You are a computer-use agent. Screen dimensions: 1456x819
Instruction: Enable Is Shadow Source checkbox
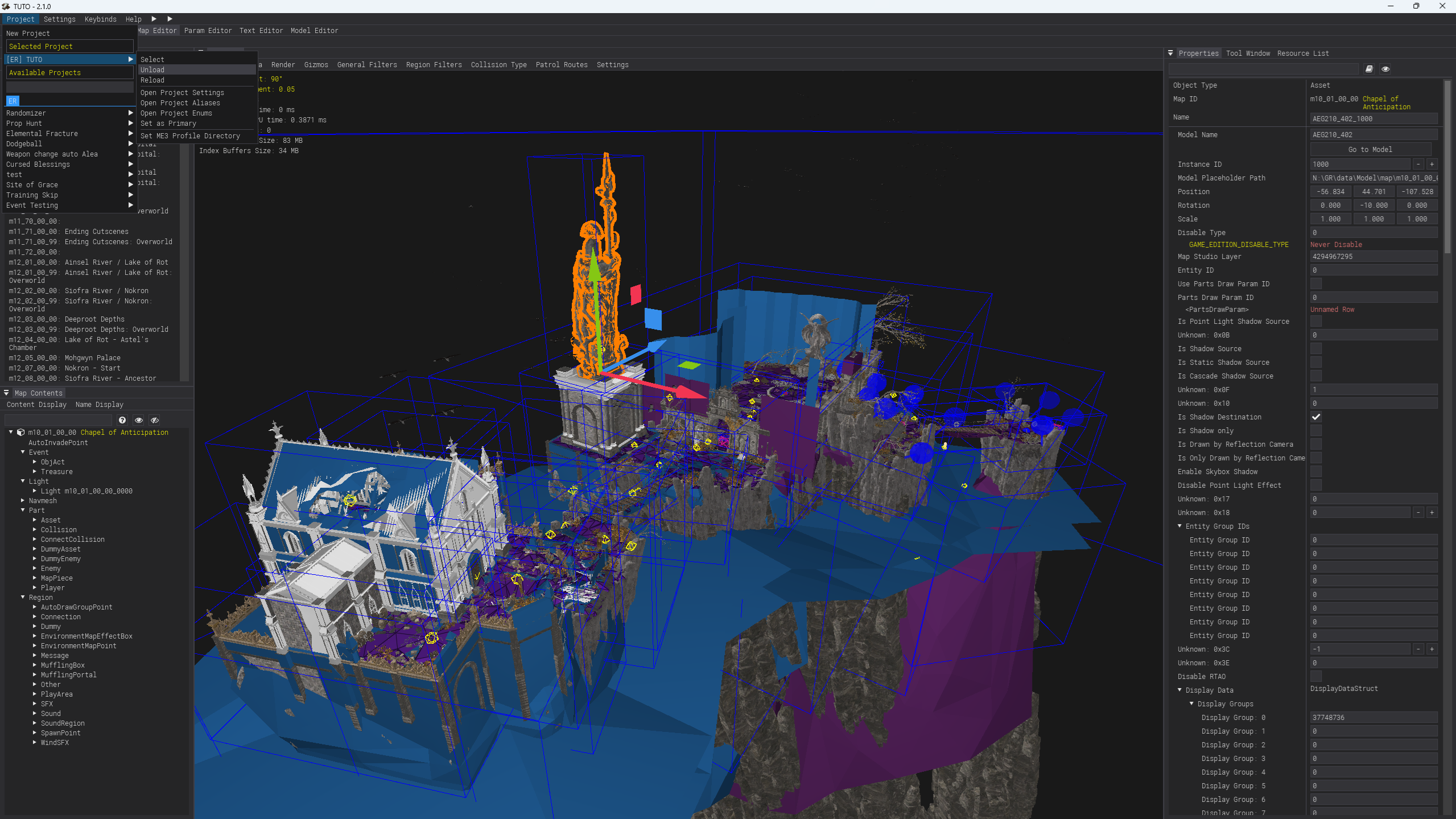point(1316,349)
